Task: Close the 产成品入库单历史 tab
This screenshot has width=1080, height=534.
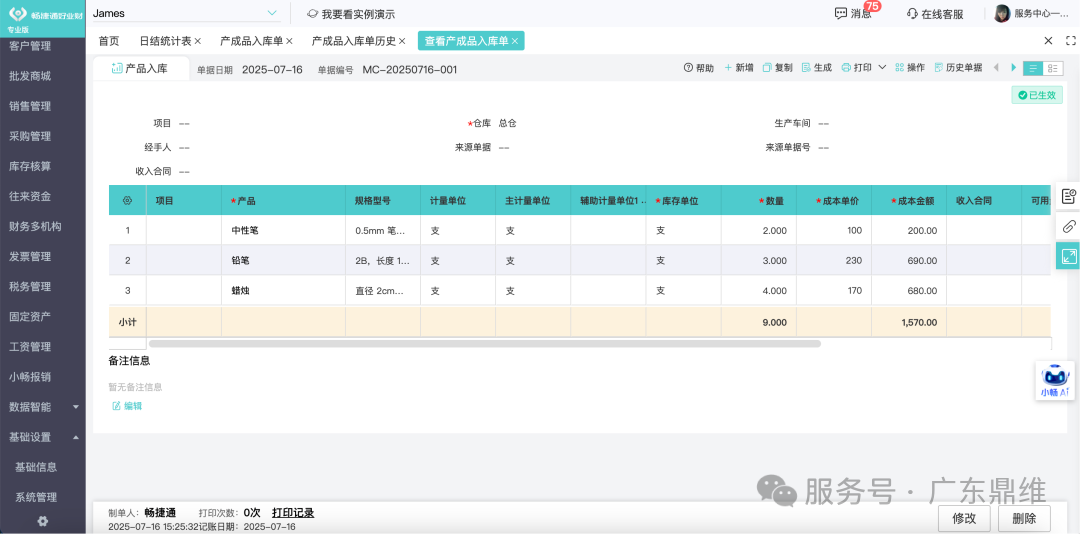Action: point(402,41)
